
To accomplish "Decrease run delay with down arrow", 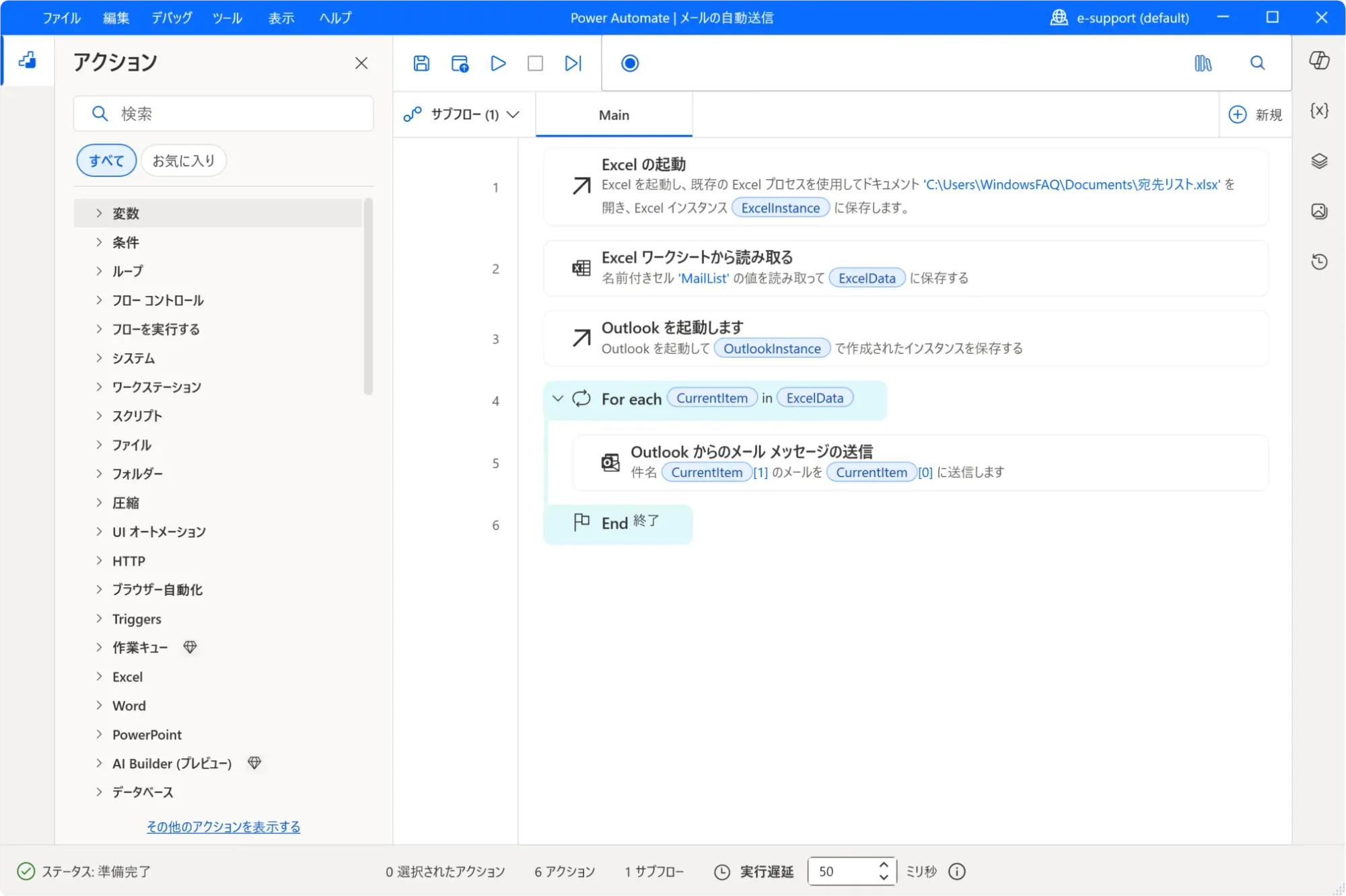I will tap(884, 878).
